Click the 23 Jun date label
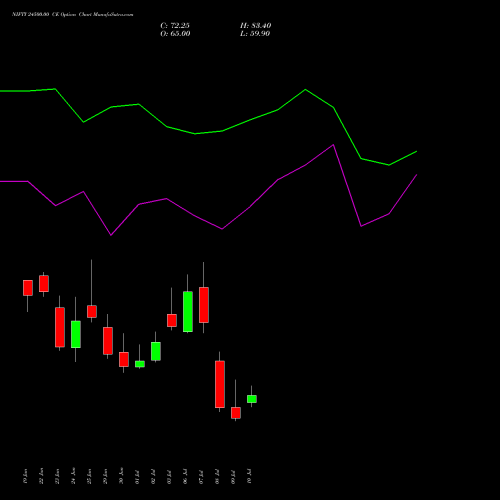The image size is (500, 500). [x=57, y=476]
